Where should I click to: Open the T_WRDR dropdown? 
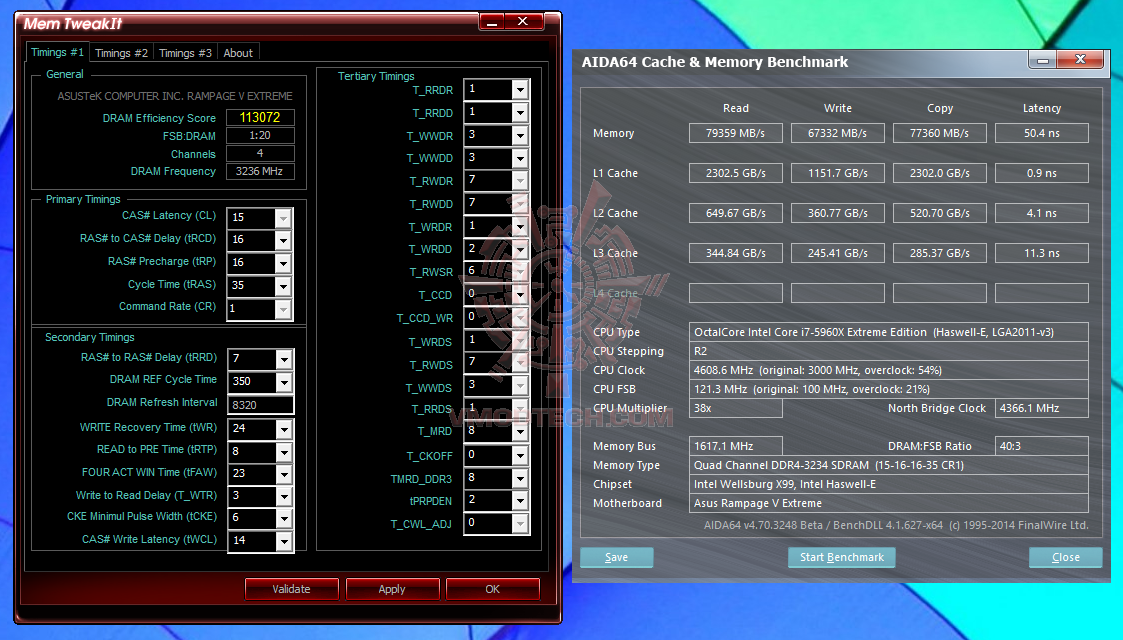[x=521, y=226]
